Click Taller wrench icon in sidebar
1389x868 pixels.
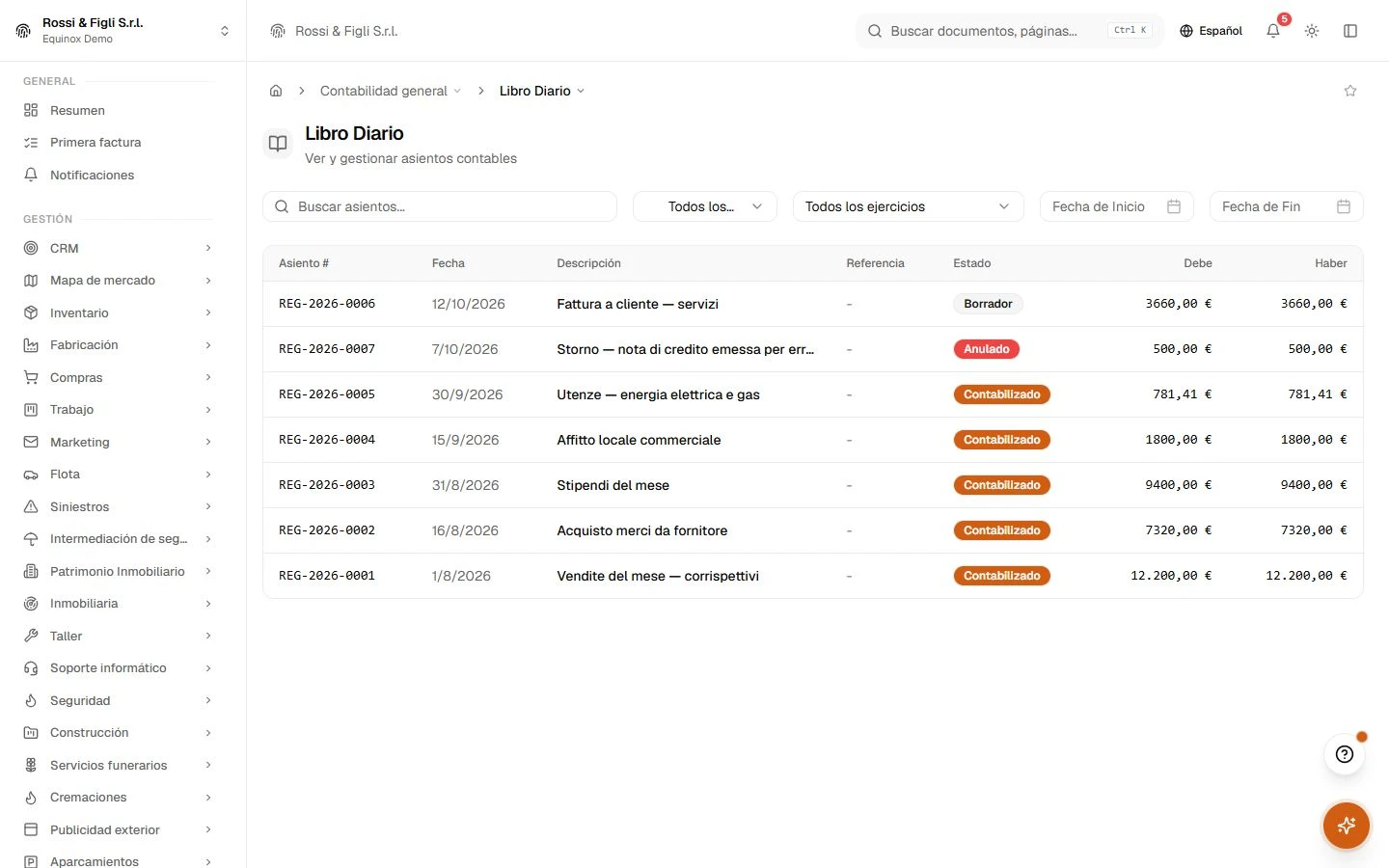(31, 636)
